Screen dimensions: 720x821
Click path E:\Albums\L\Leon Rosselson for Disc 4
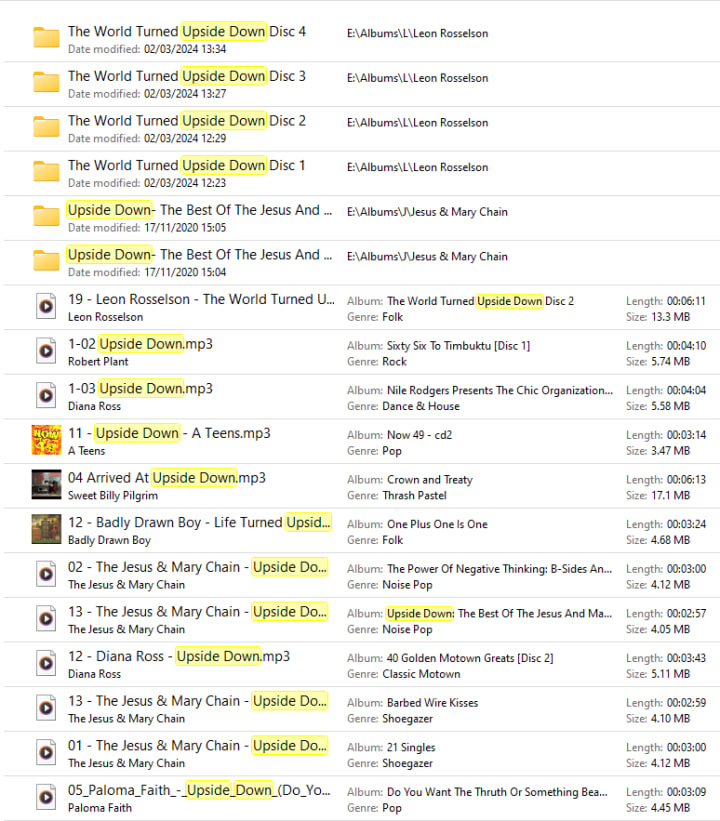[x=417, y=34]
